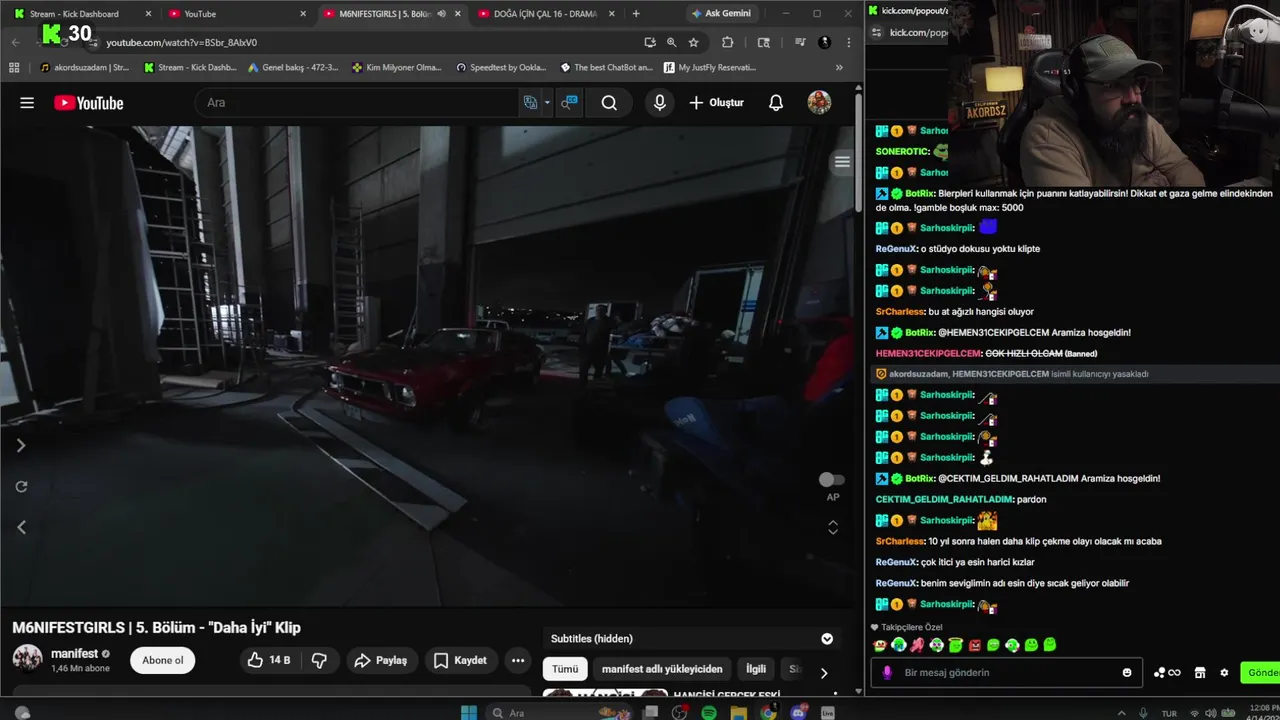Click purple microphone icon in chat input
Image resolution: width=1280 pixels, height=720 pixels.
tap(887, 673)
